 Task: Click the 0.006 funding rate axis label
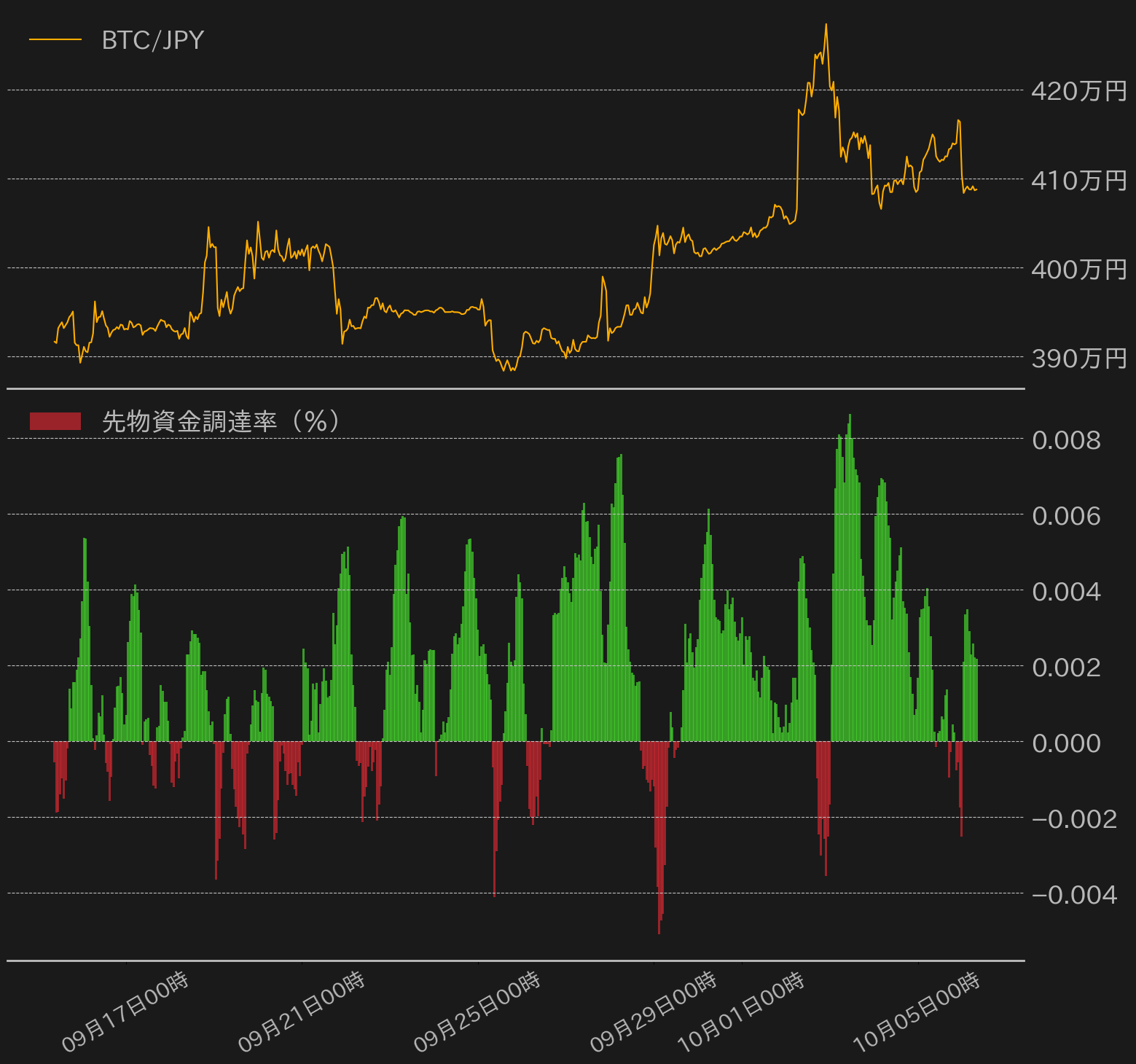click(x=1067, y=516)
